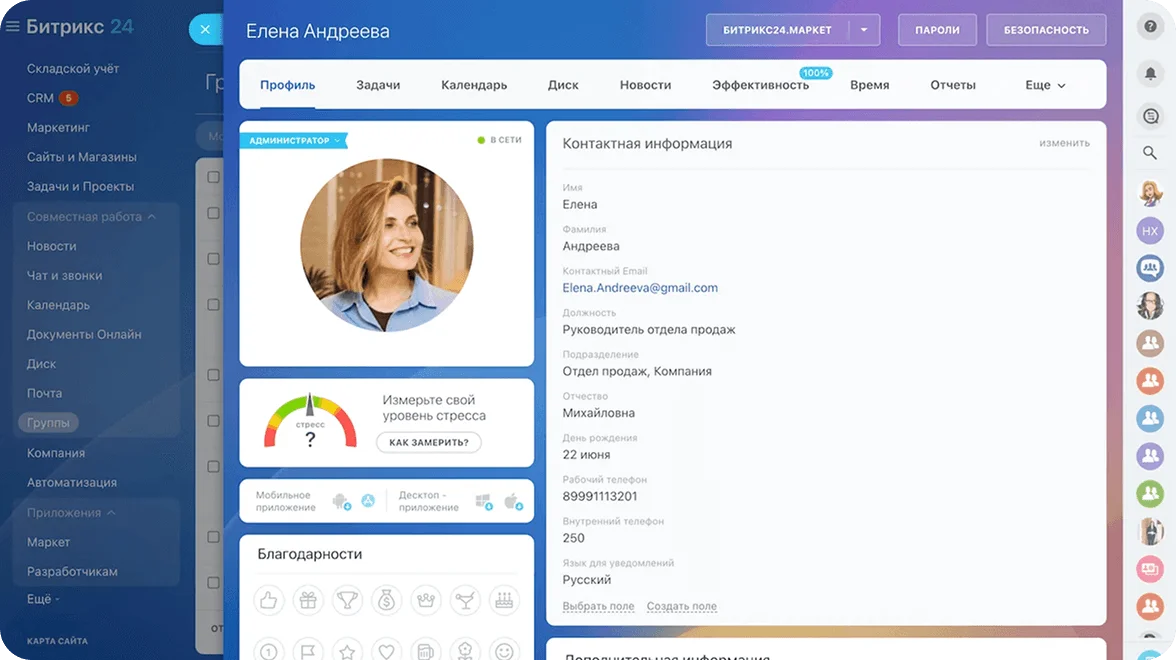Open the hamburger menu beside Битрикс 24
This screenshot has width=1176, height=660.
13,27
